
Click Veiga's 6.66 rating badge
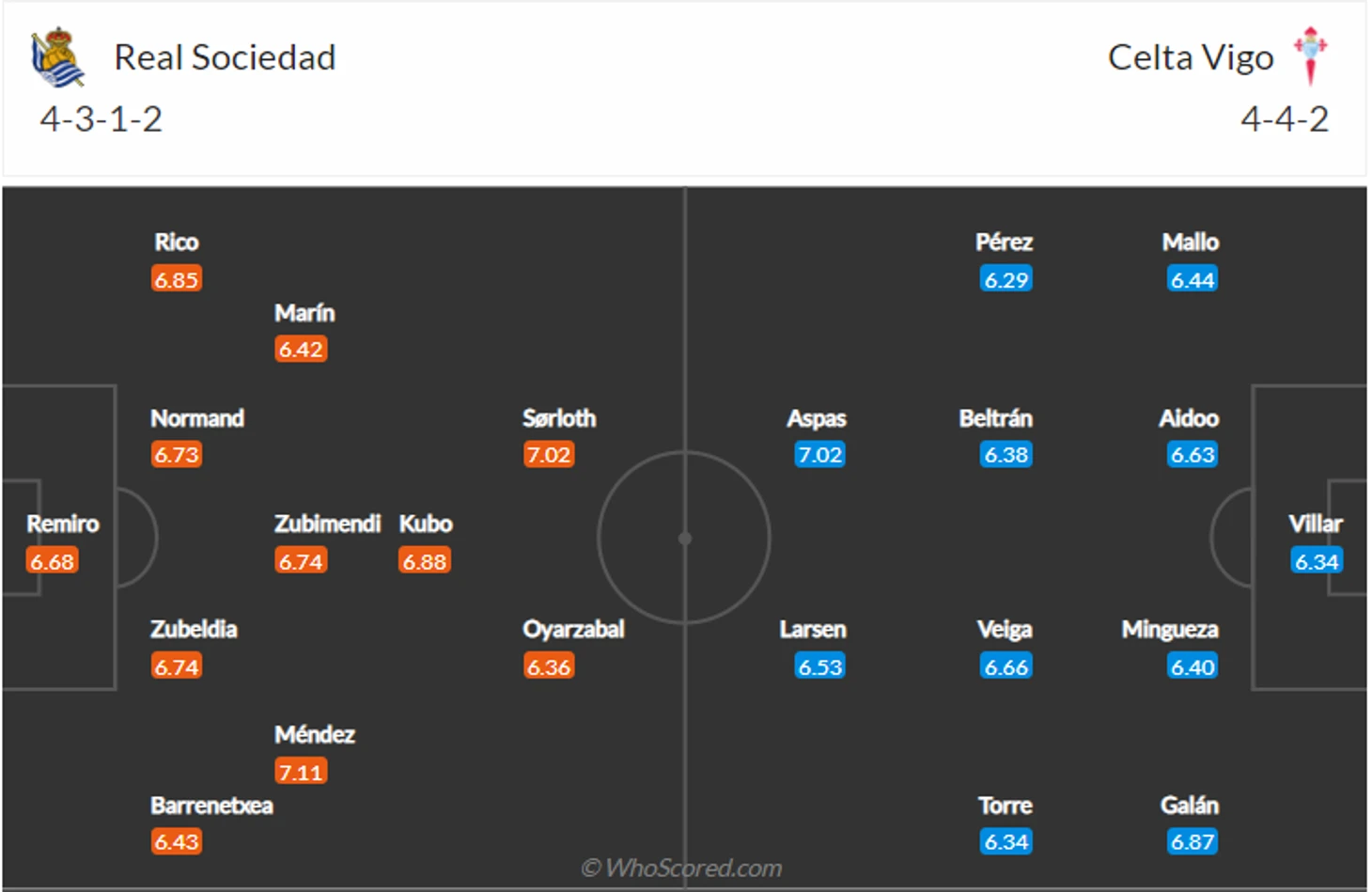pos(1006,666)
